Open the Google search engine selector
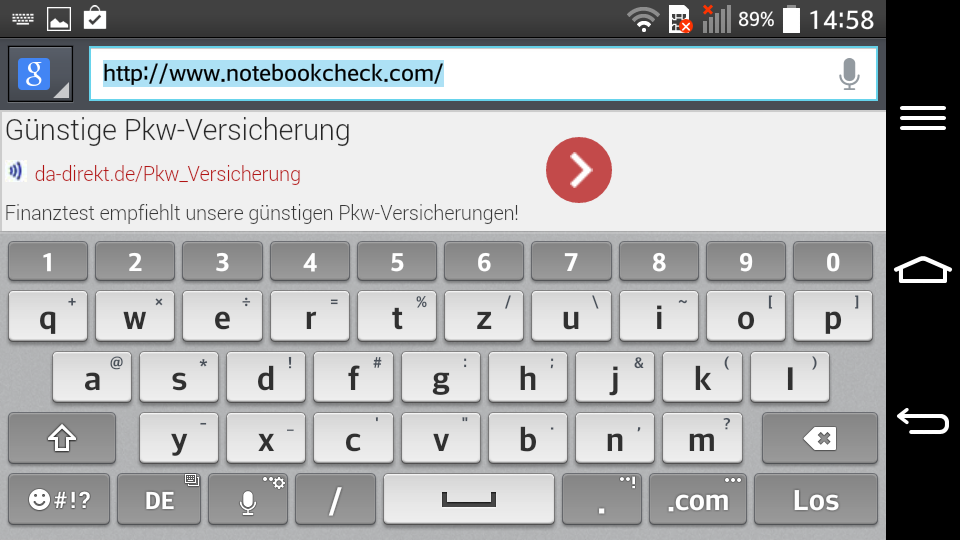 [40, 74]
